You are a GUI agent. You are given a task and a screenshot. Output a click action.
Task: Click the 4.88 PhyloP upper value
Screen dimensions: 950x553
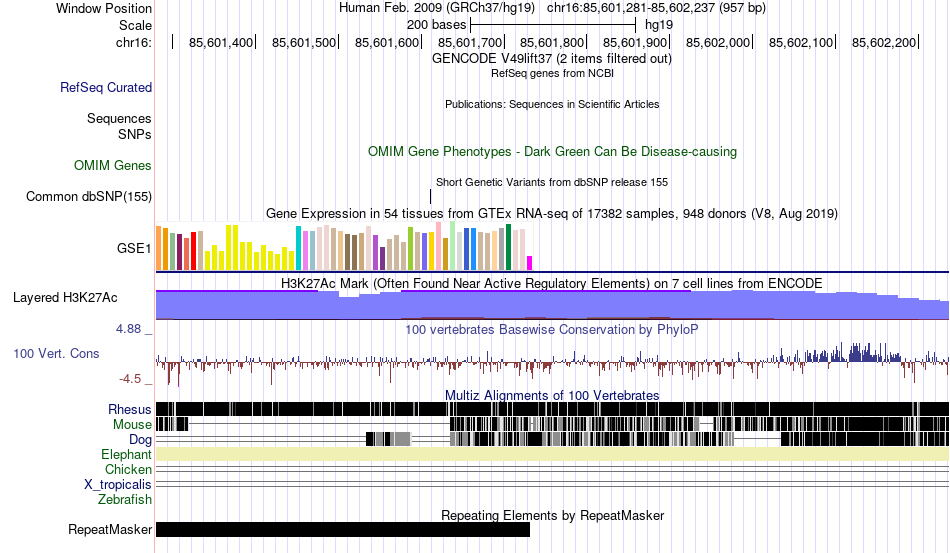[128, 329]
